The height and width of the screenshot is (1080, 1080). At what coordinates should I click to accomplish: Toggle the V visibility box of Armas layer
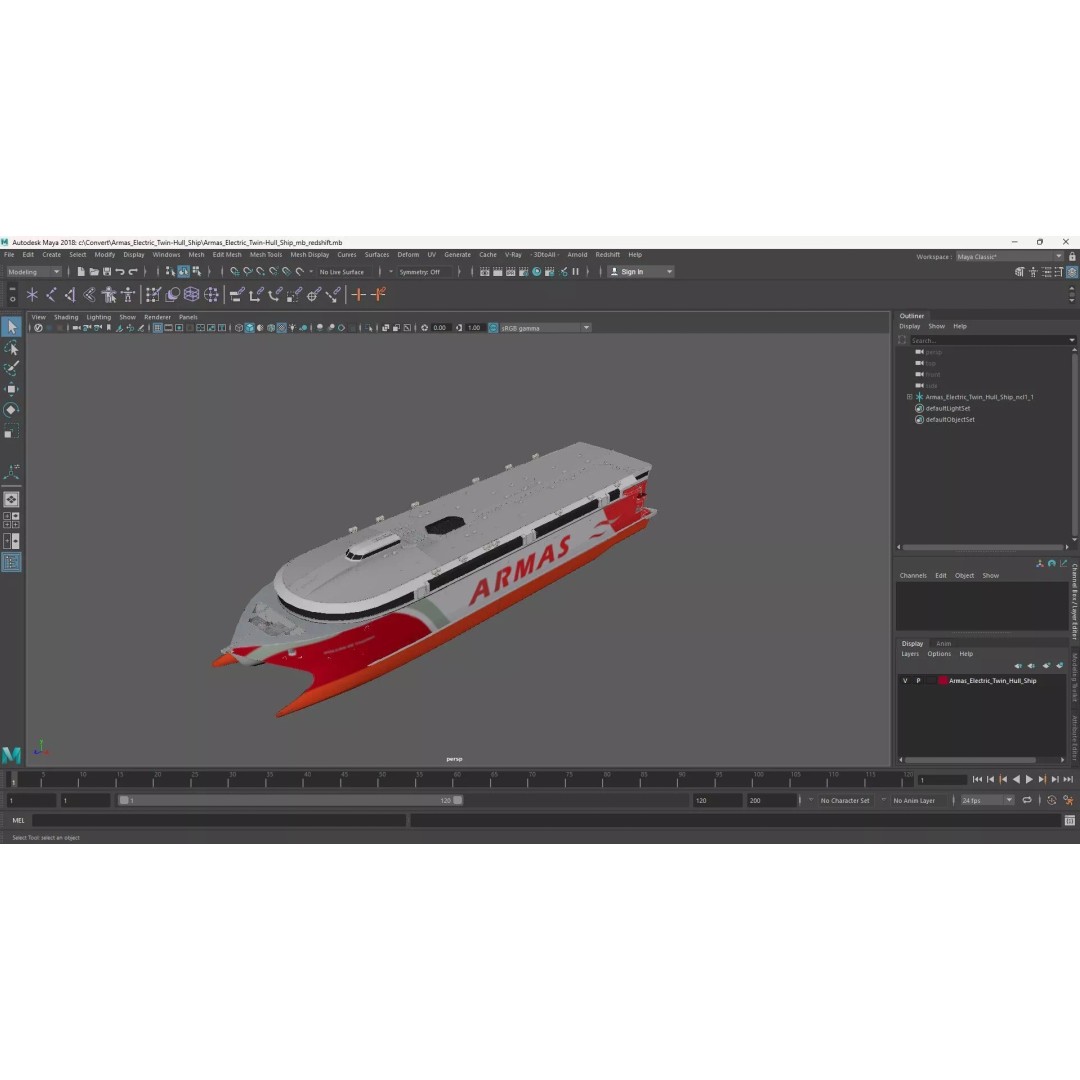[x=905, y=681]
